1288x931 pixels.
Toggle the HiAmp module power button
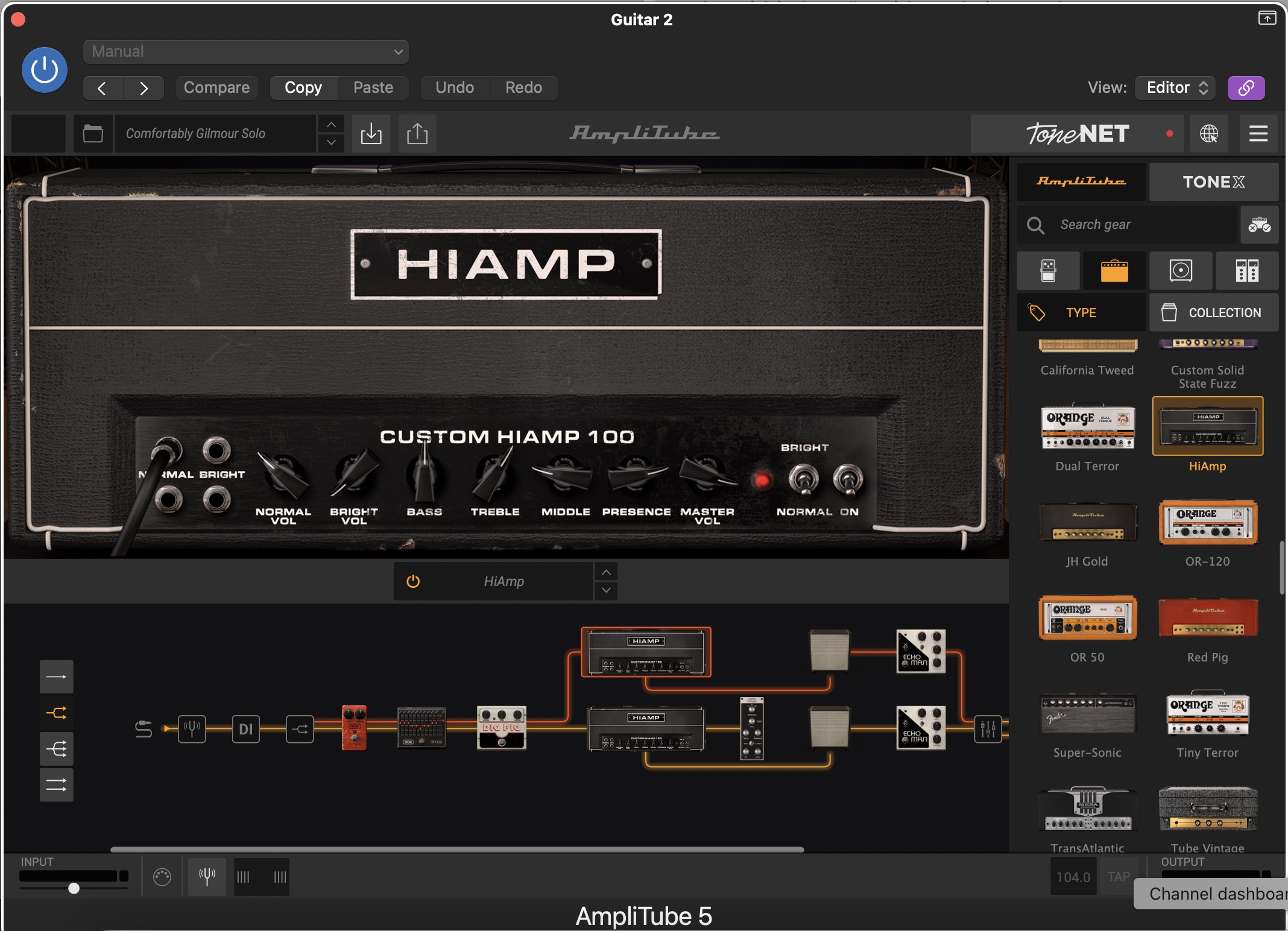pyautogui.click(x=413, y=581)
